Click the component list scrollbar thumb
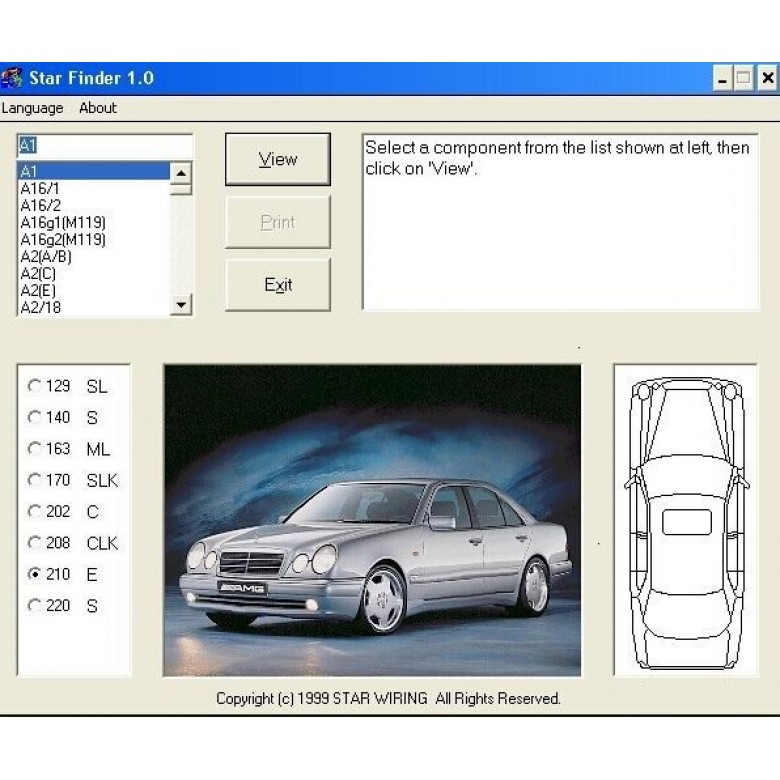This screenshot has height=780, width=780. click(181, 189)
